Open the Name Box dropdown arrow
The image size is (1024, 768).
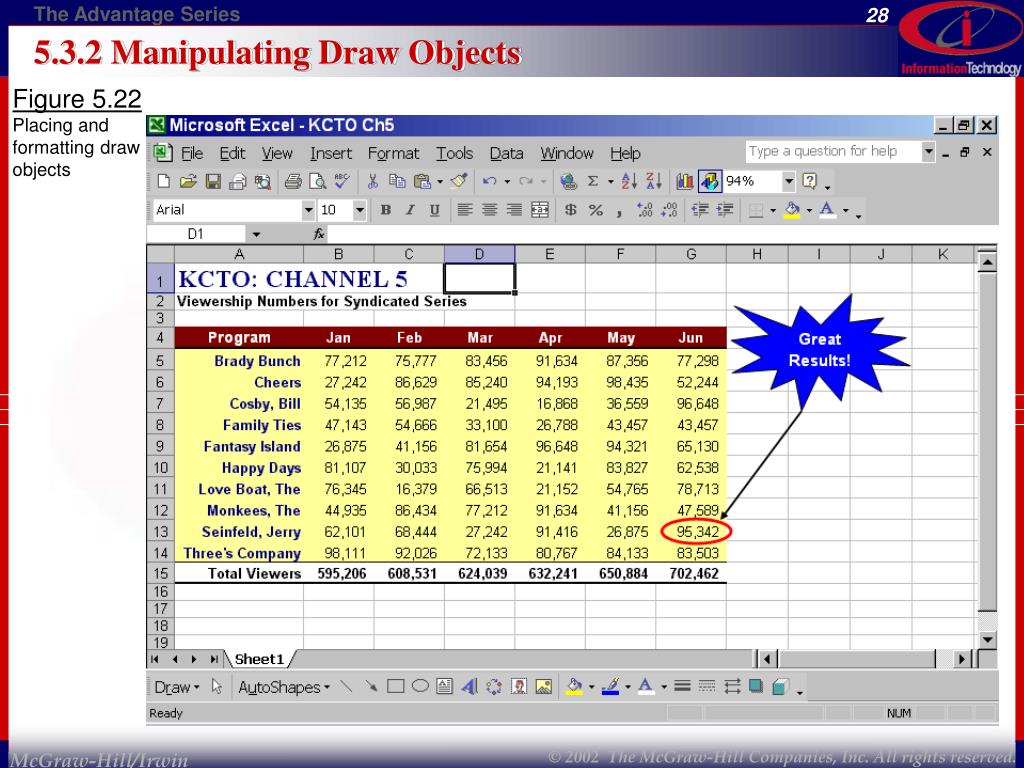click(x=256, y=234)
